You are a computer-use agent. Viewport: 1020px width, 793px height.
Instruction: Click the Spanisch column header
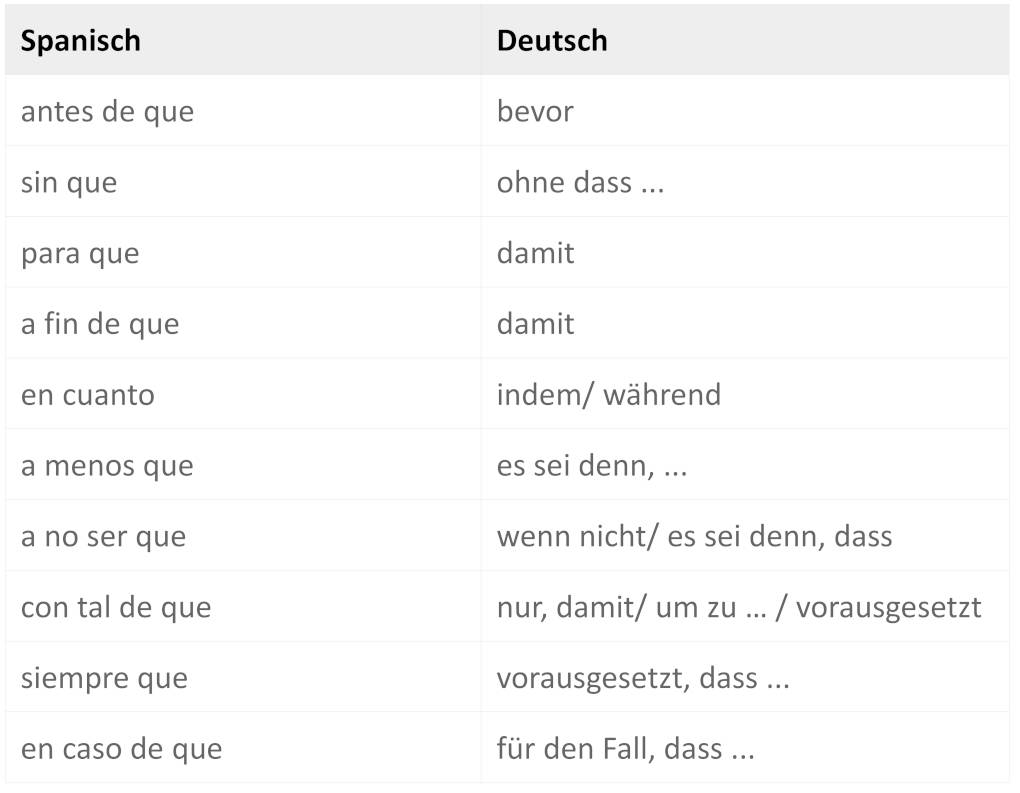[x=81, y=41]
